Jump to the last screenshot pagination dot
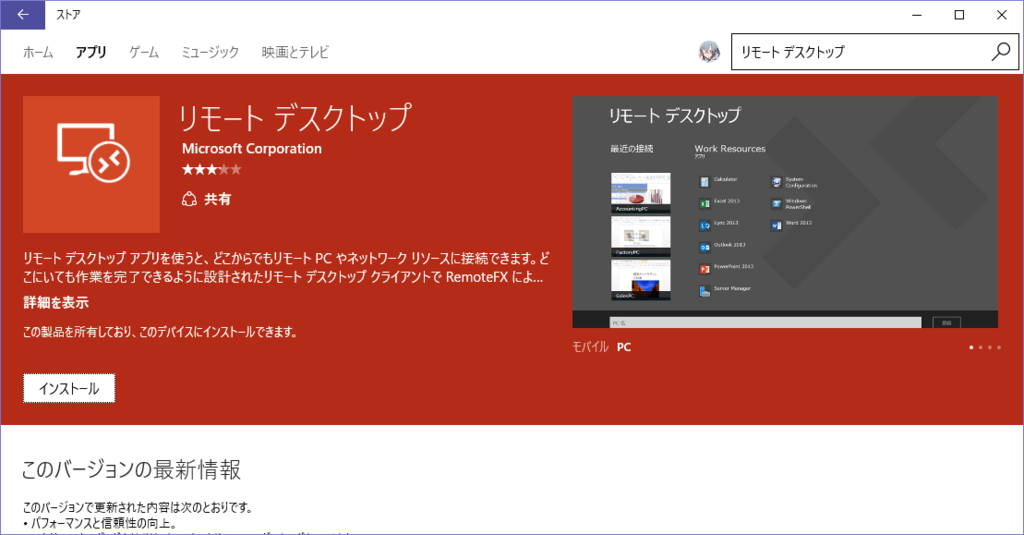The image size is (1024, 535). [998, 347]
